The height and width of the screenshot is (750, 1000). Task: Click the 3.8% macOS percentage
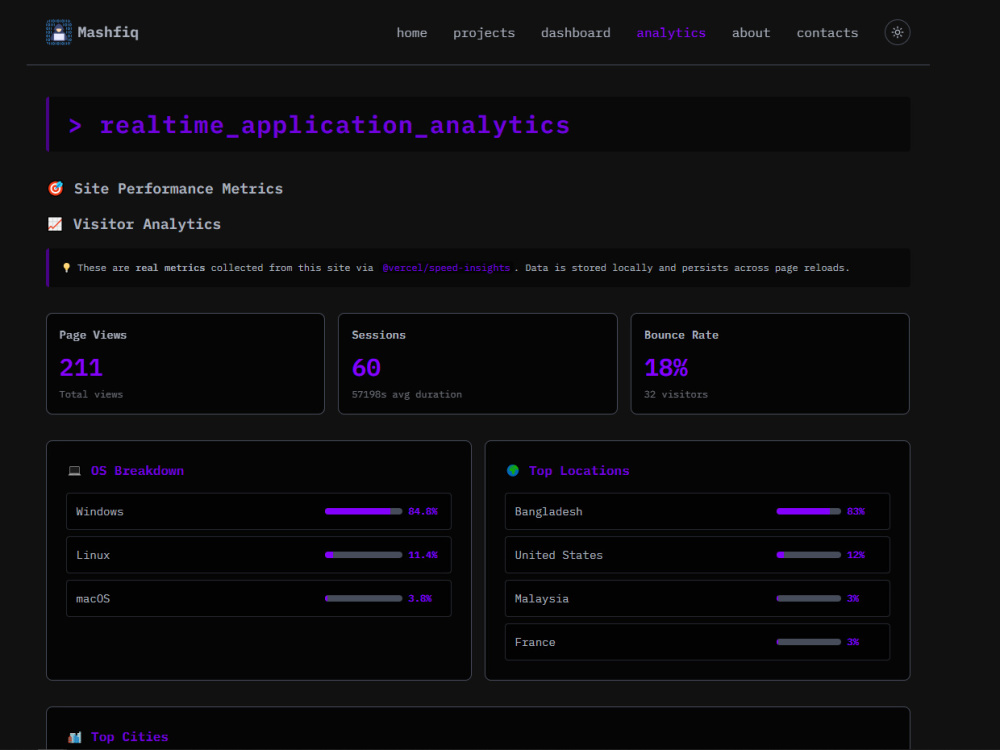tap(420, 598)
